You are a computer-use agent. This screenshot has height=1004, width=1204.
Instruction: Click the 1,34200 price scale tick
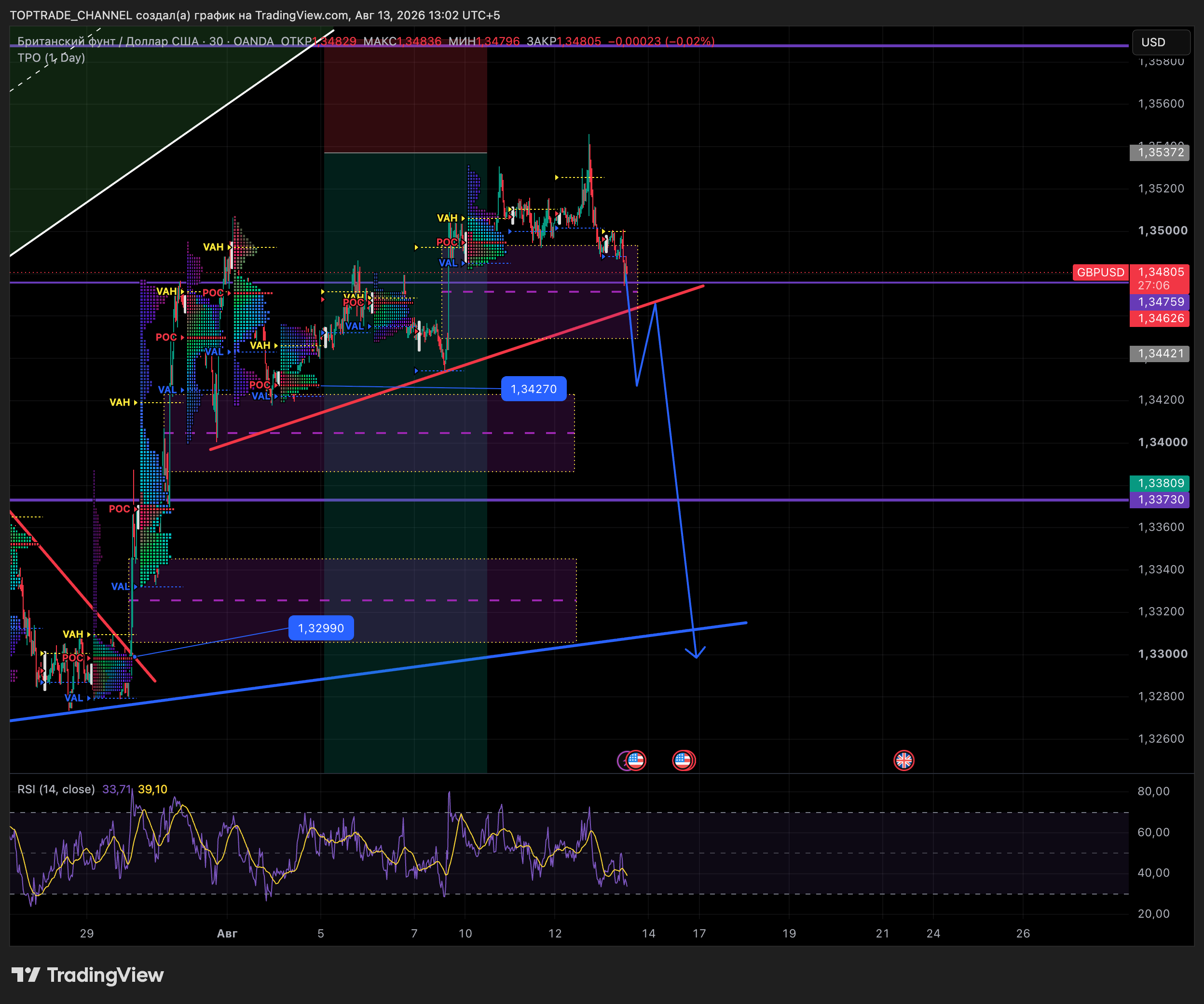point(1161,399)
